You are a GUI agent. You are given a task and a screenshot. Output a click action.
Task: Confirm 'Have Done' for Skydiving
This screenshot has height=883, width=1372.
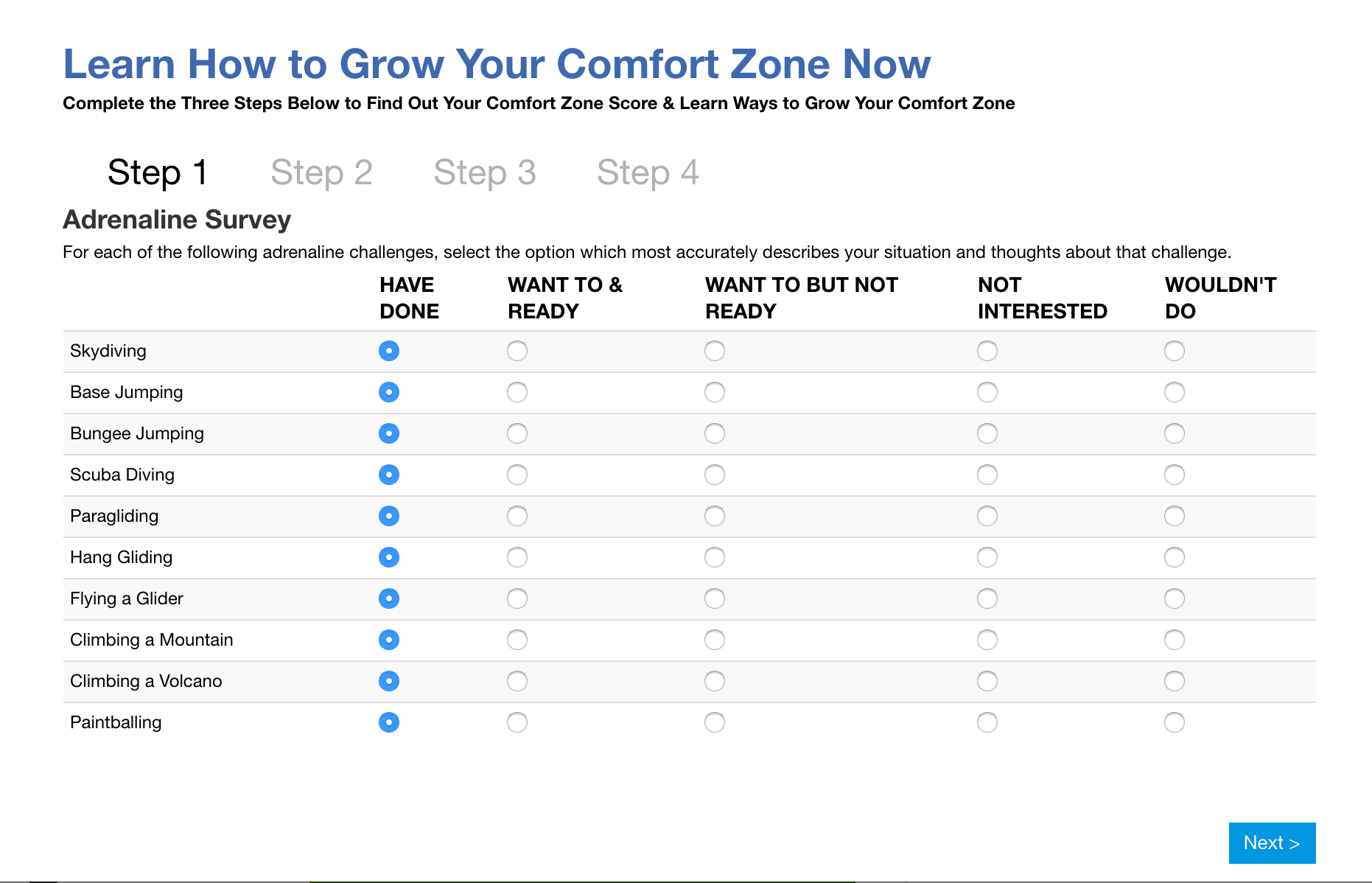pyautogui.click(x=388, y=351)
